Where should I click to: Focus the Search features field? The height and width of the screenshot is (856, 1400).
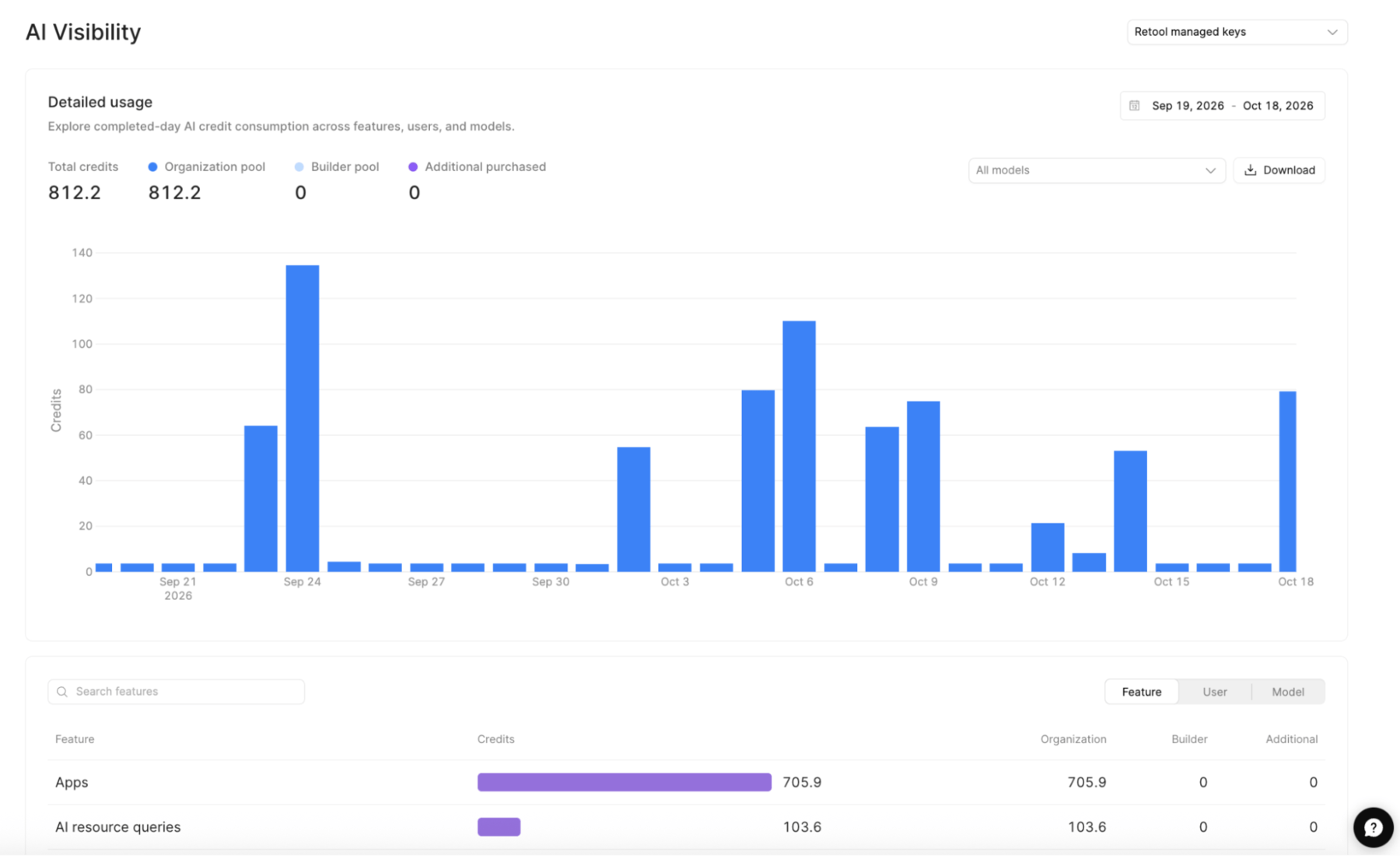177,692
